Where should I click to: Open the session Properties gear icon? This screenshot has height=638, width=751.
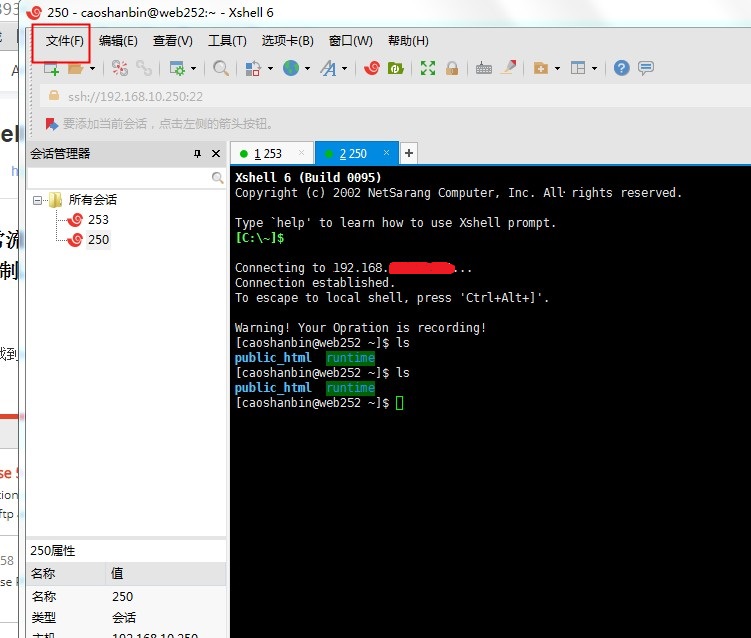pyautogui.click(x=177, y=68)
